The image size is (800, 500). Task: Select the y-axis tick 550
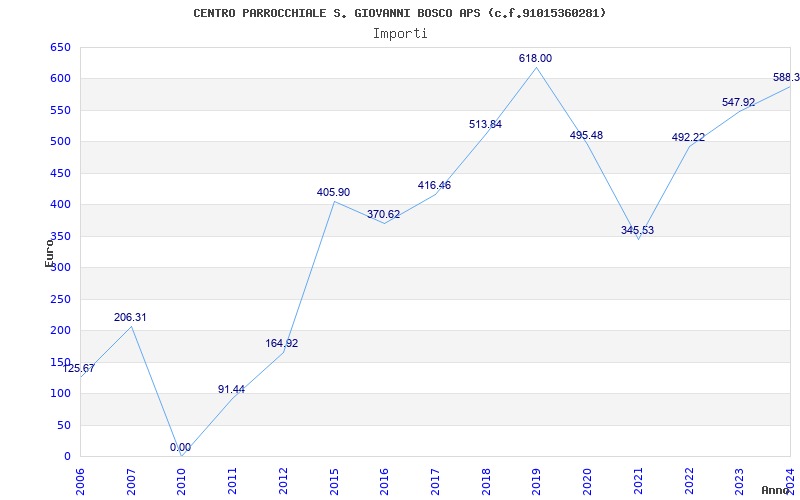click(x=60, y=110)
